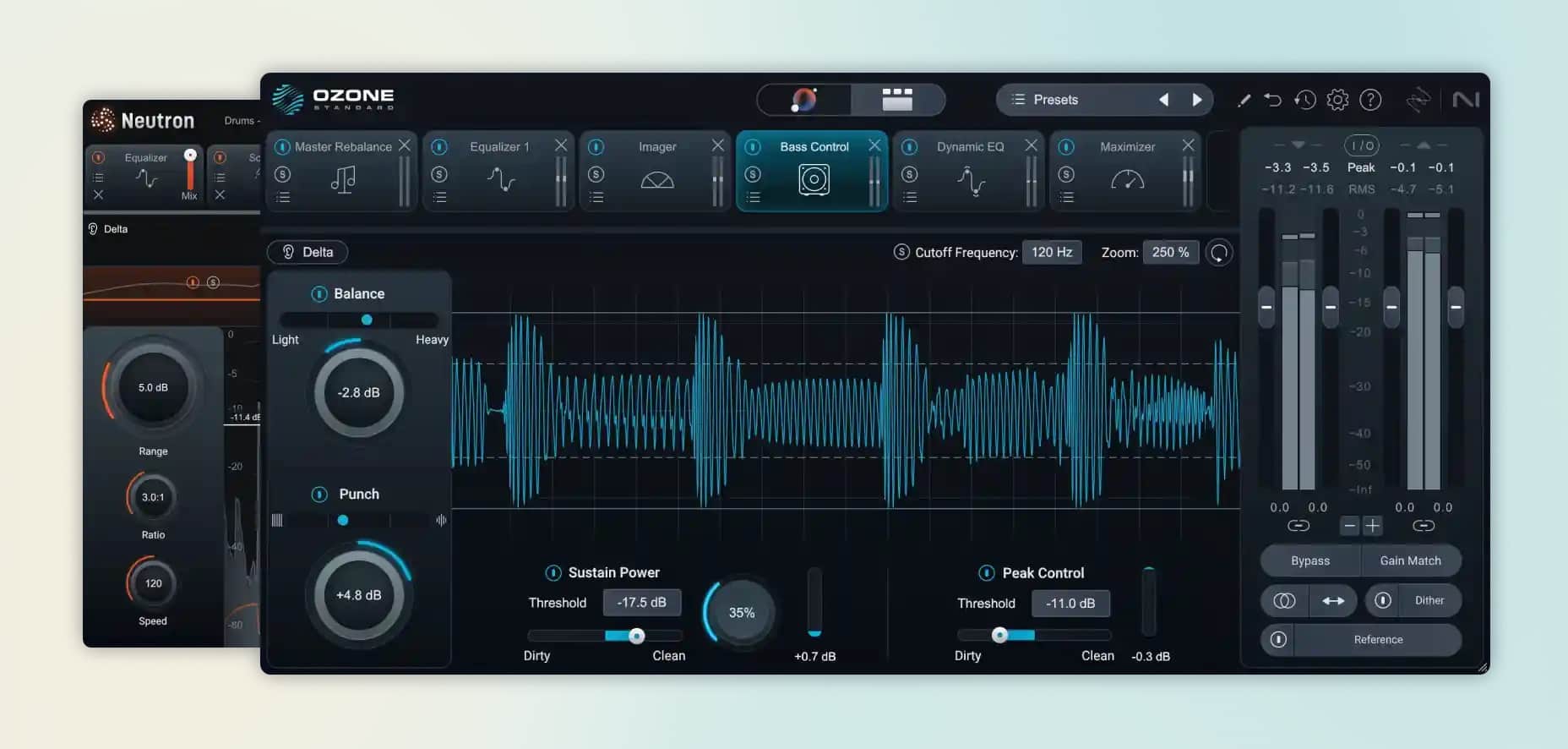
Task: Open Master Rebalance preset list
Action: coord(283,198)
